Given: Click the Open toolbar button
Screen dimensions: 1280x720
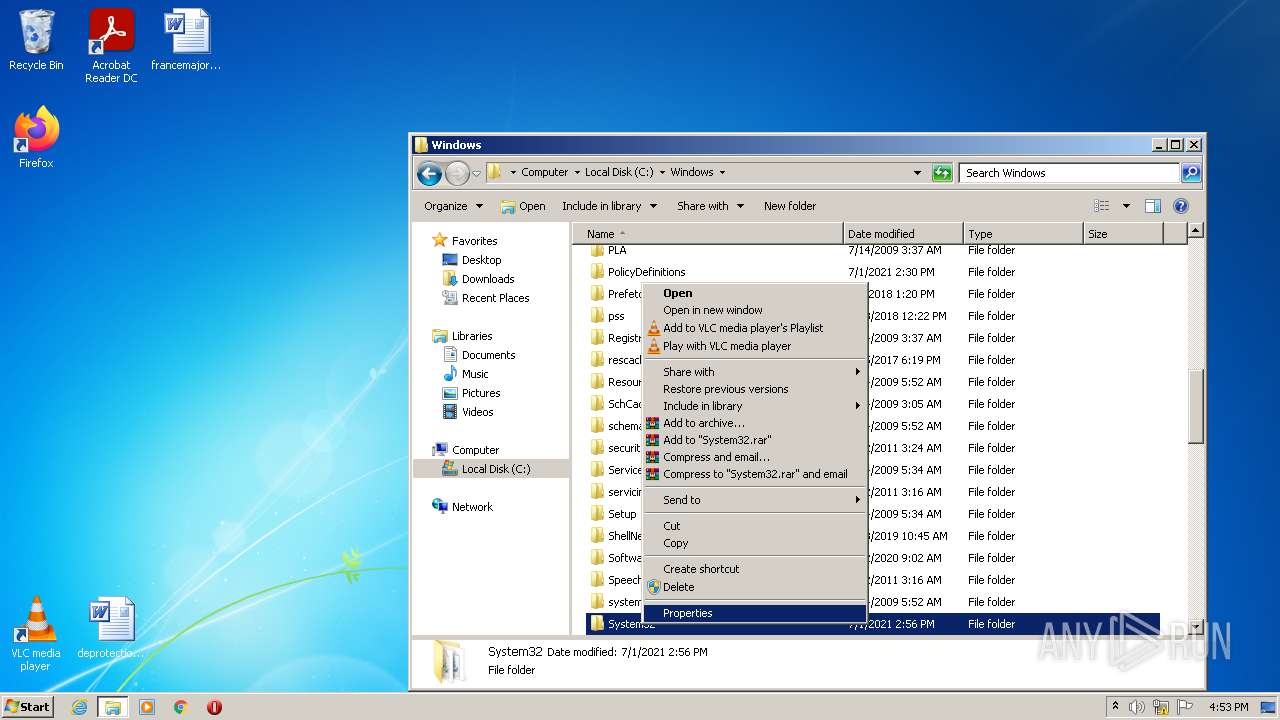Looking at the screenshot, I should [523, 206].
